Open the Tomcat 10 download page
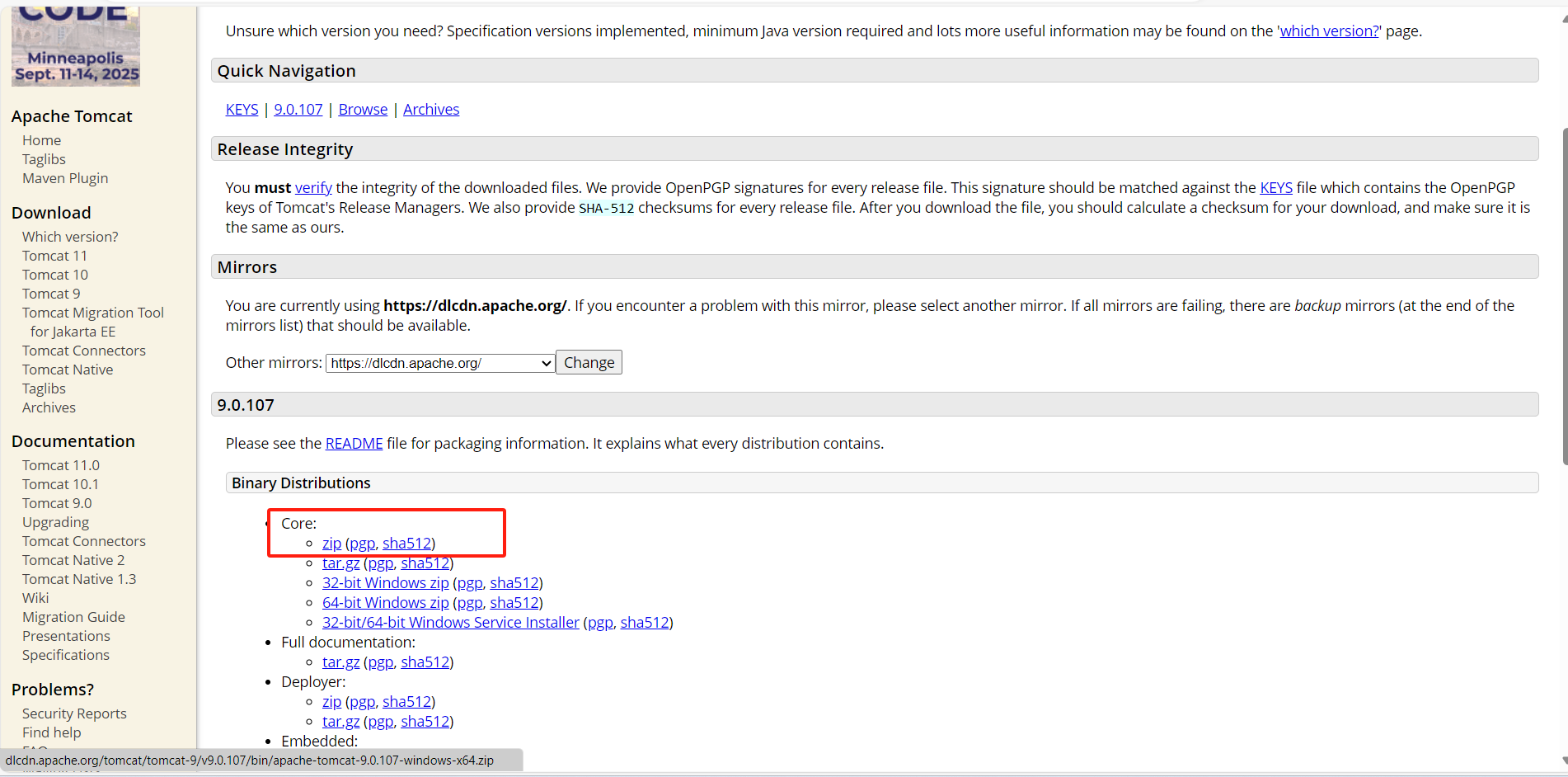 coord(55,275)
